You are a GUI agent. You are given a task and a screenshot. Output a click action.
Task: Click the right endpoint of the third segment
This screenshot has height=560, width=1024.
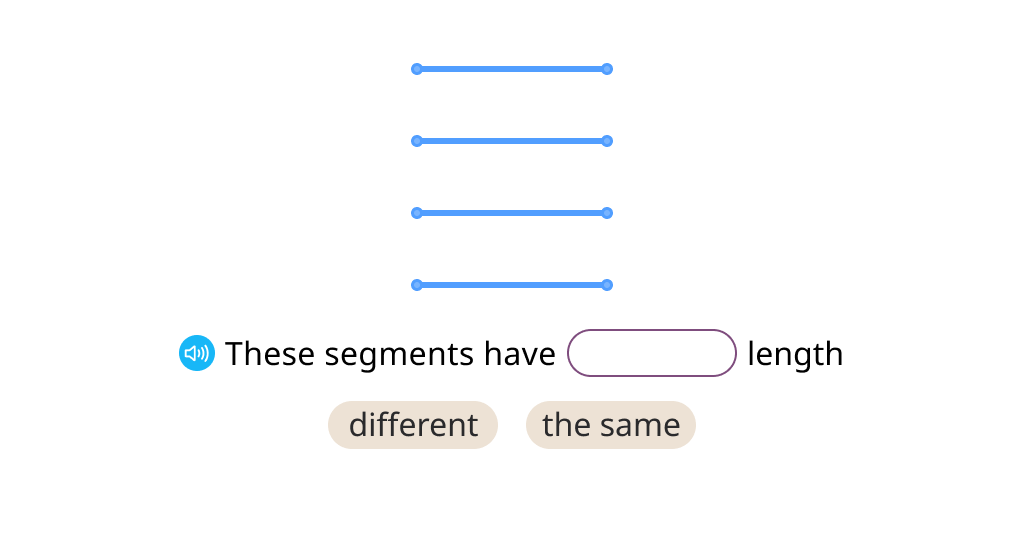607,213
